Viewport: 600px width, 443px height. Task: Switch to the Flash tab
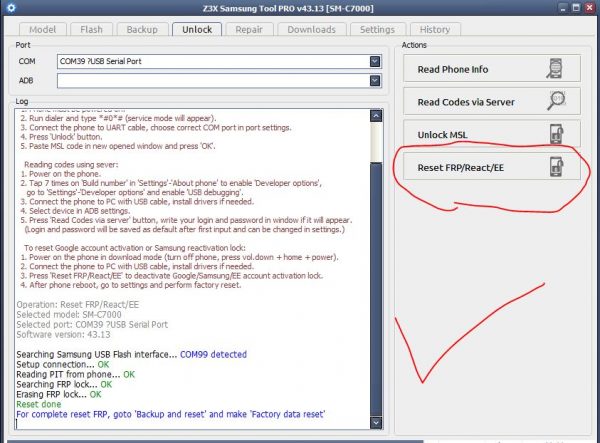(x=91, y=29)
